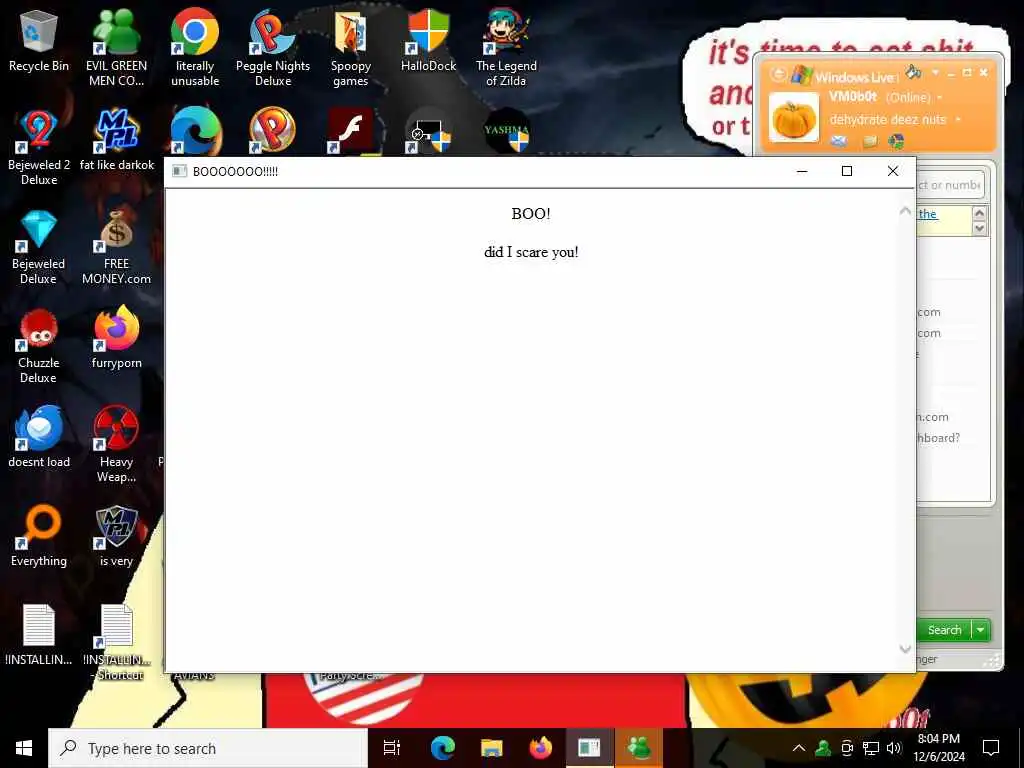Open the Everything search shortcut
Screen dimensions: 1024x768
coord(39,536)
